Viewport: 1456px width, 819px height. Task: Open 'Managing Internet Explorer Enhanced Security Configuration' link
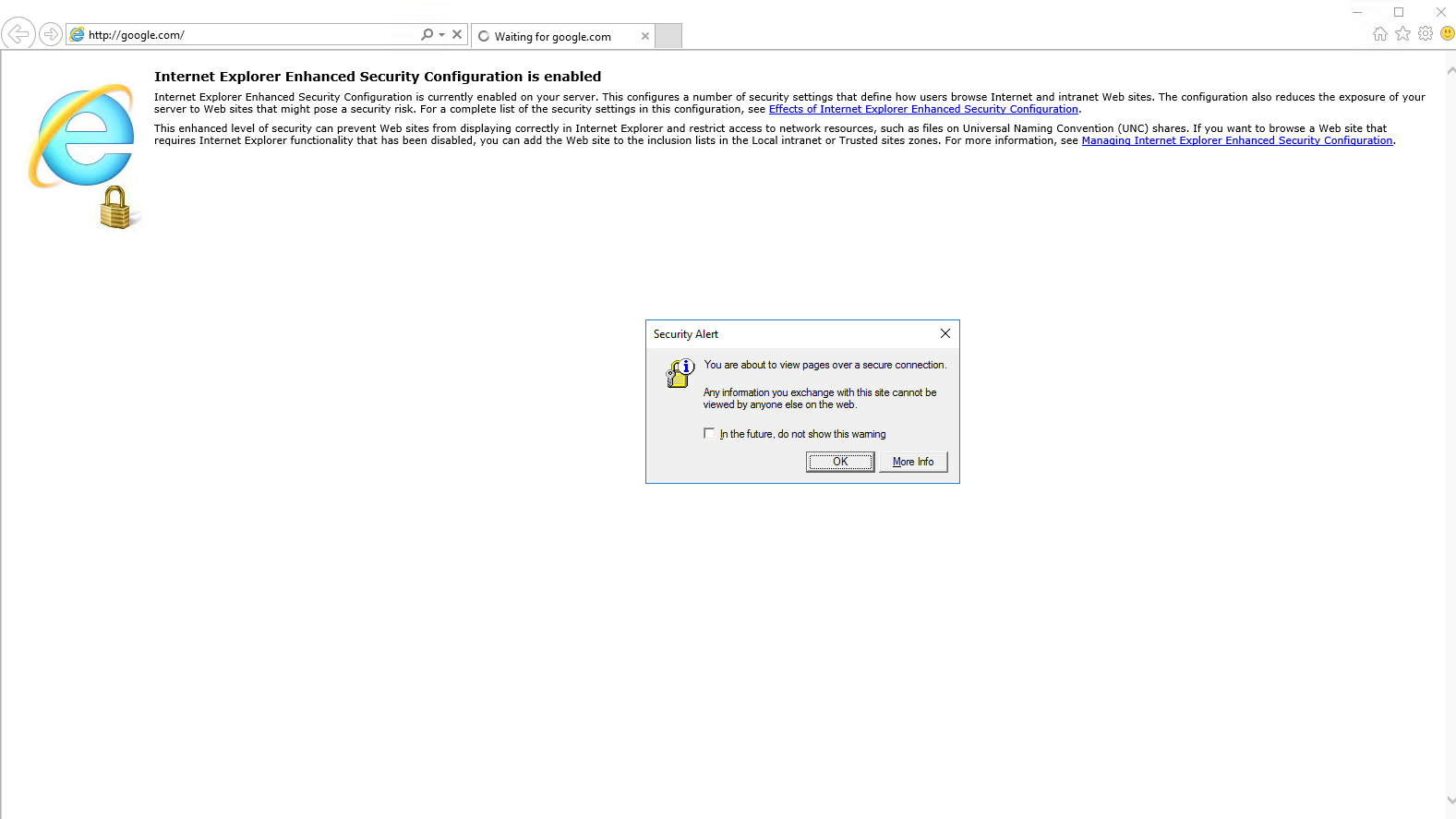pos(1237,140)
